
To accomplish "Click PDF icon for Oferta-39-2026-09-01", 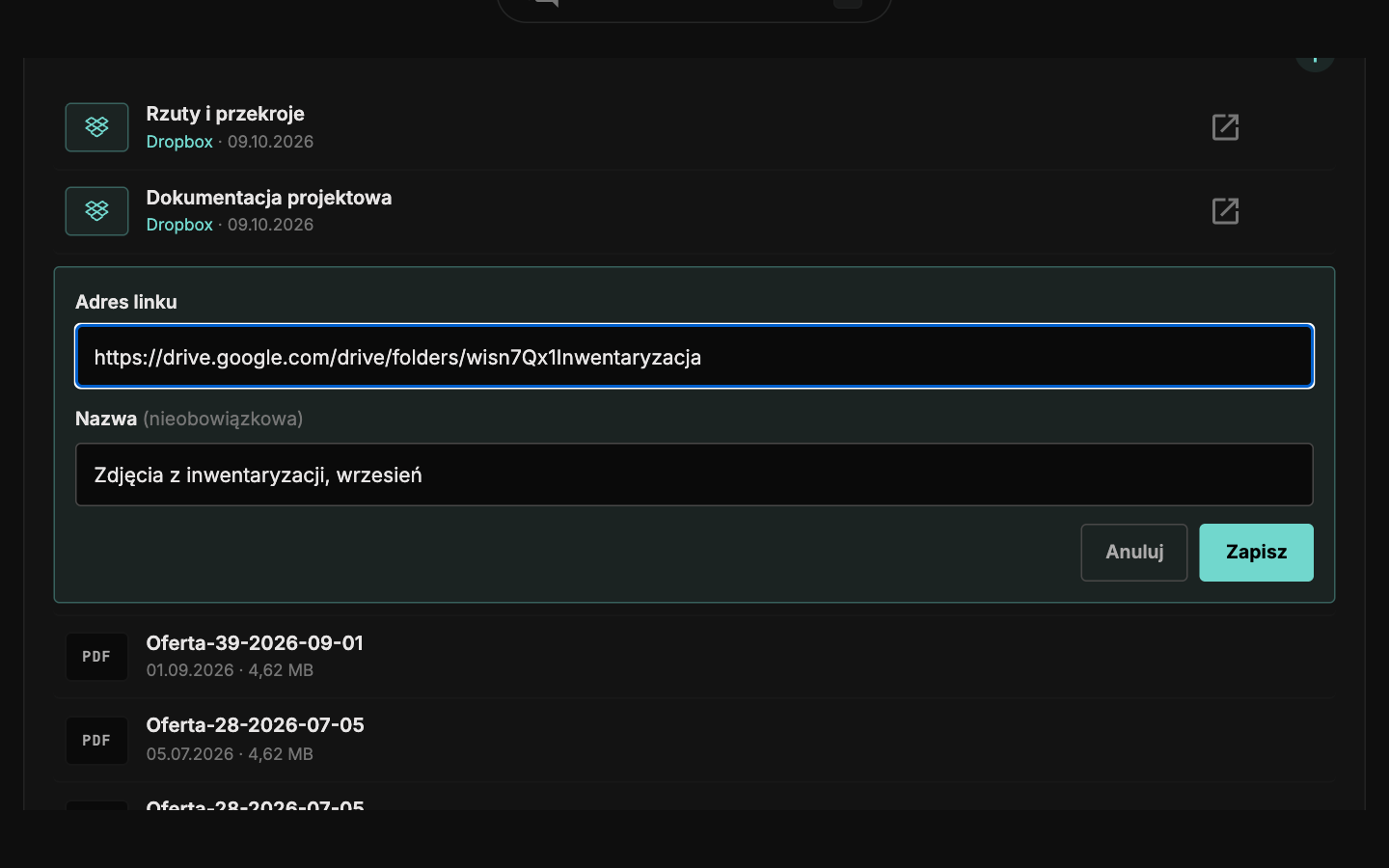I will pyautogui.click(x=96, y=657).
